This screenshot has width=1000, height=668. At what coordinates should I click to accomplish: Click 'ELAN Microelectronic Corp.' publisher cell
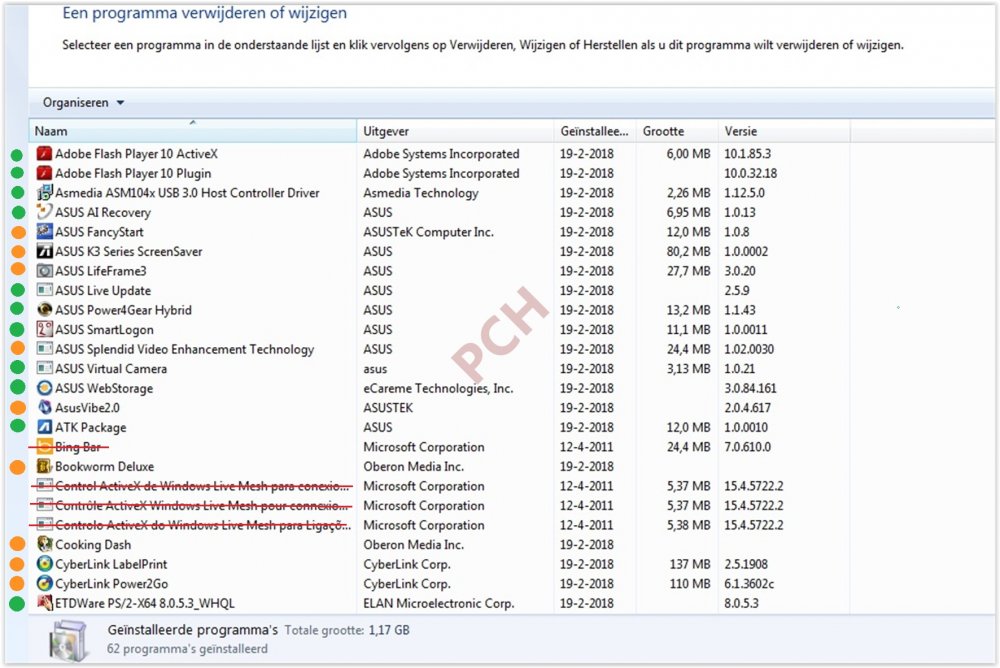click(439, 604)
